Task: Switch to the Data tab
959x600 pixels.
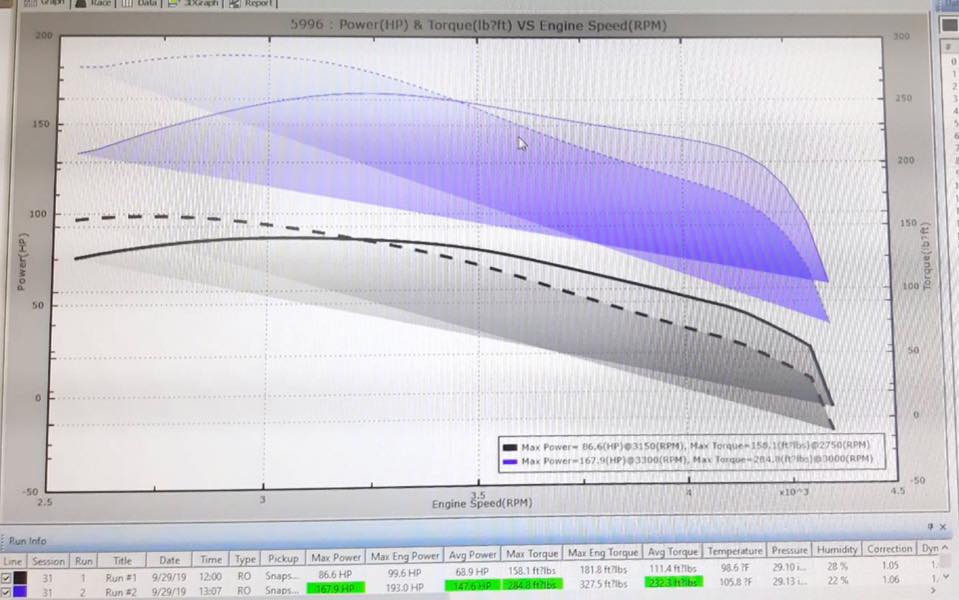Action: click(x=139, y=3)
